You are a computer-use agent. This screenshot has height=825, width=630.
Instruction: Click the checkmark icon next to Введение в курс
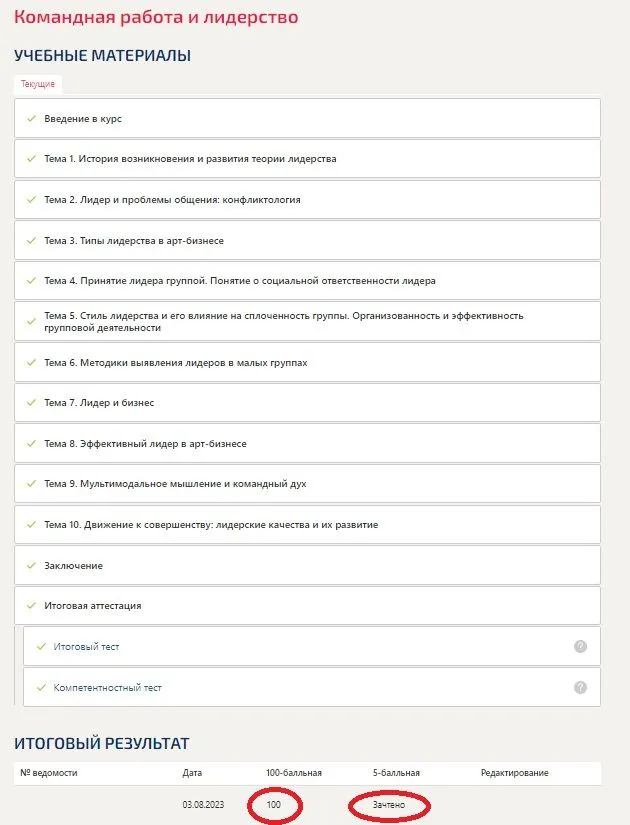pos(31,119)
